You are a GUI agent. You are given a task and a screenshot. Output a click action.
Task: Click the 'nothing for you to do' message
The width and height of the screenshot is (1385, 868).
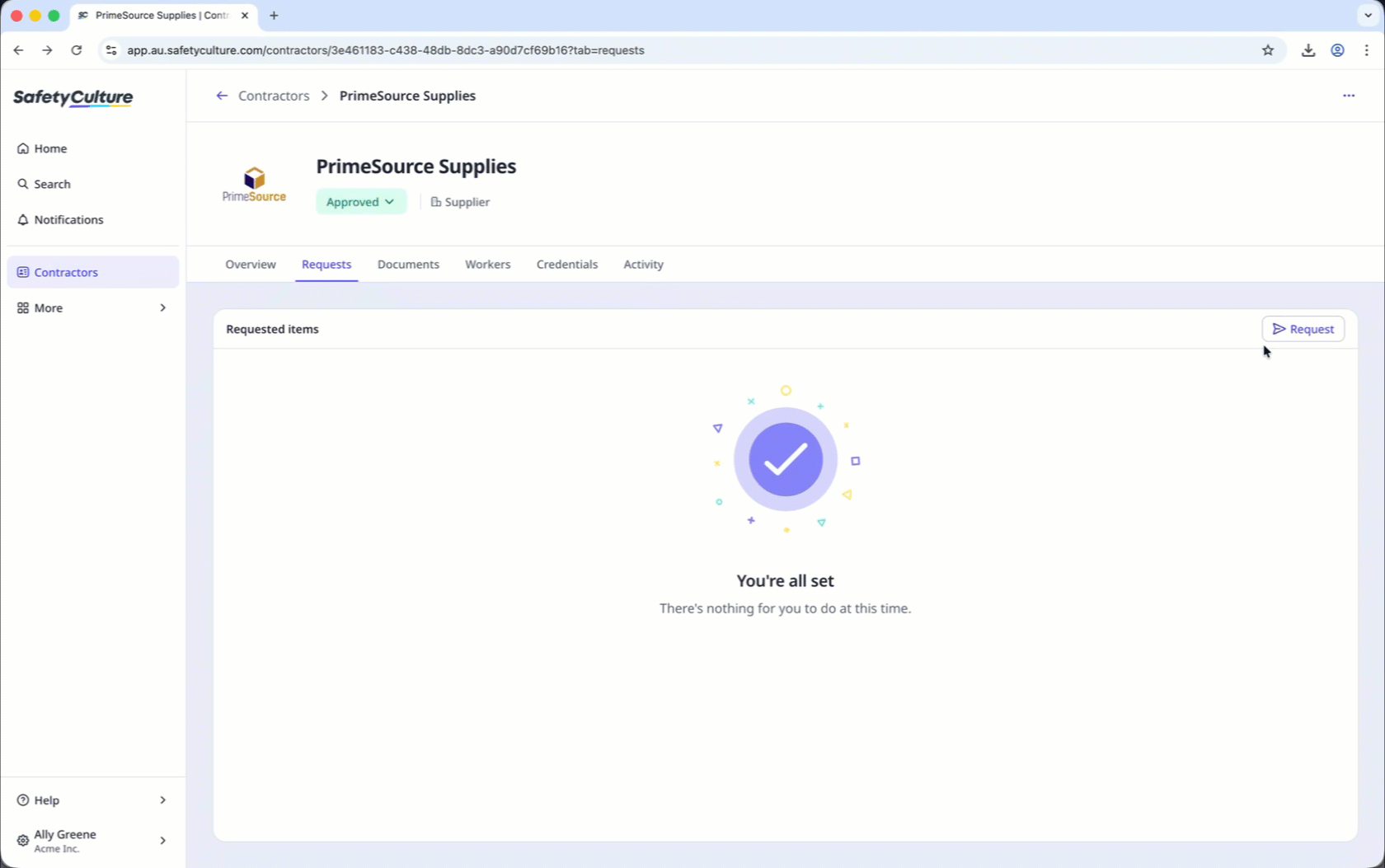(785, 608)
